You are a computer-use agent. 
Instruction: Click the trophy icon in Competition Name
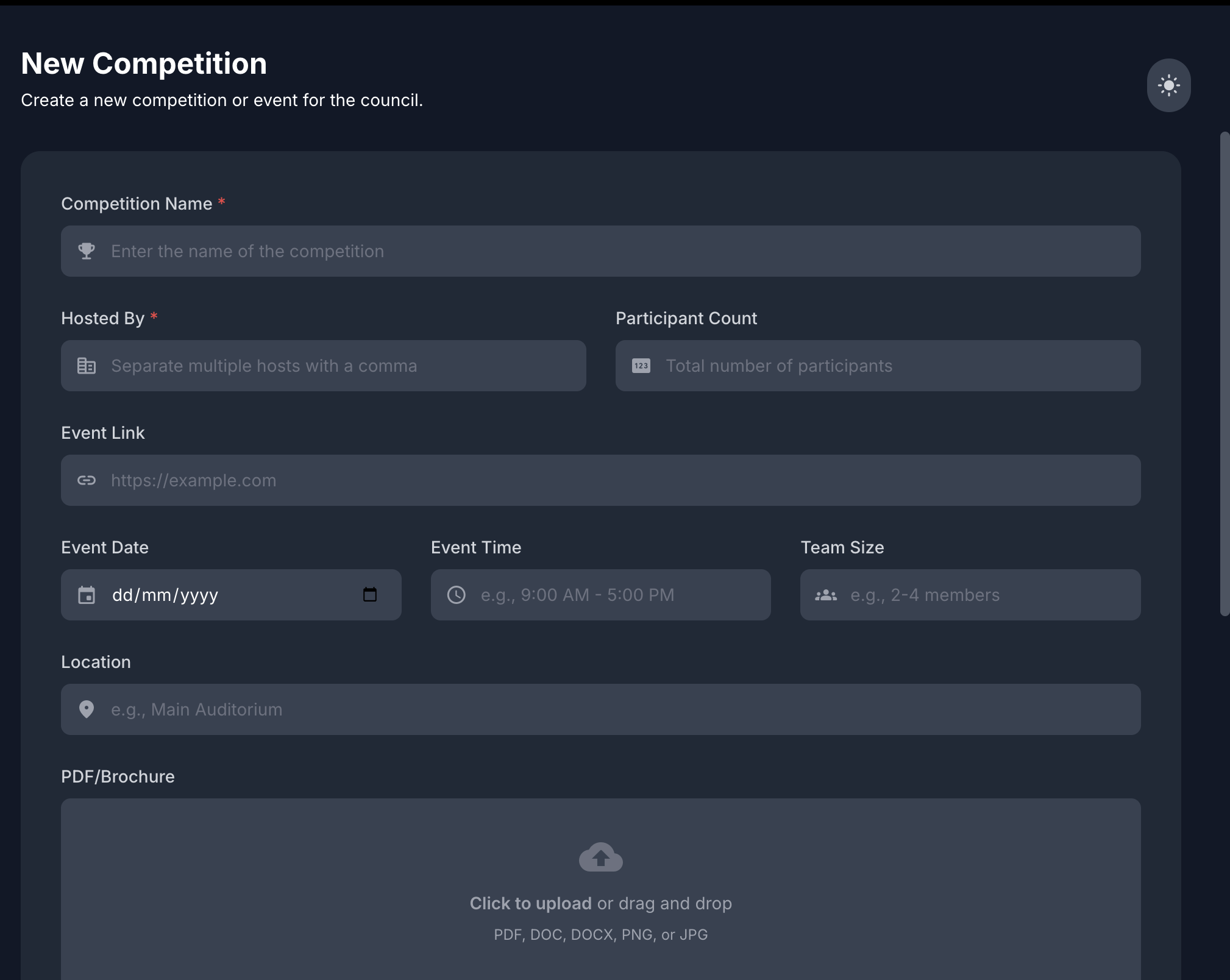[x=87, y=251]
